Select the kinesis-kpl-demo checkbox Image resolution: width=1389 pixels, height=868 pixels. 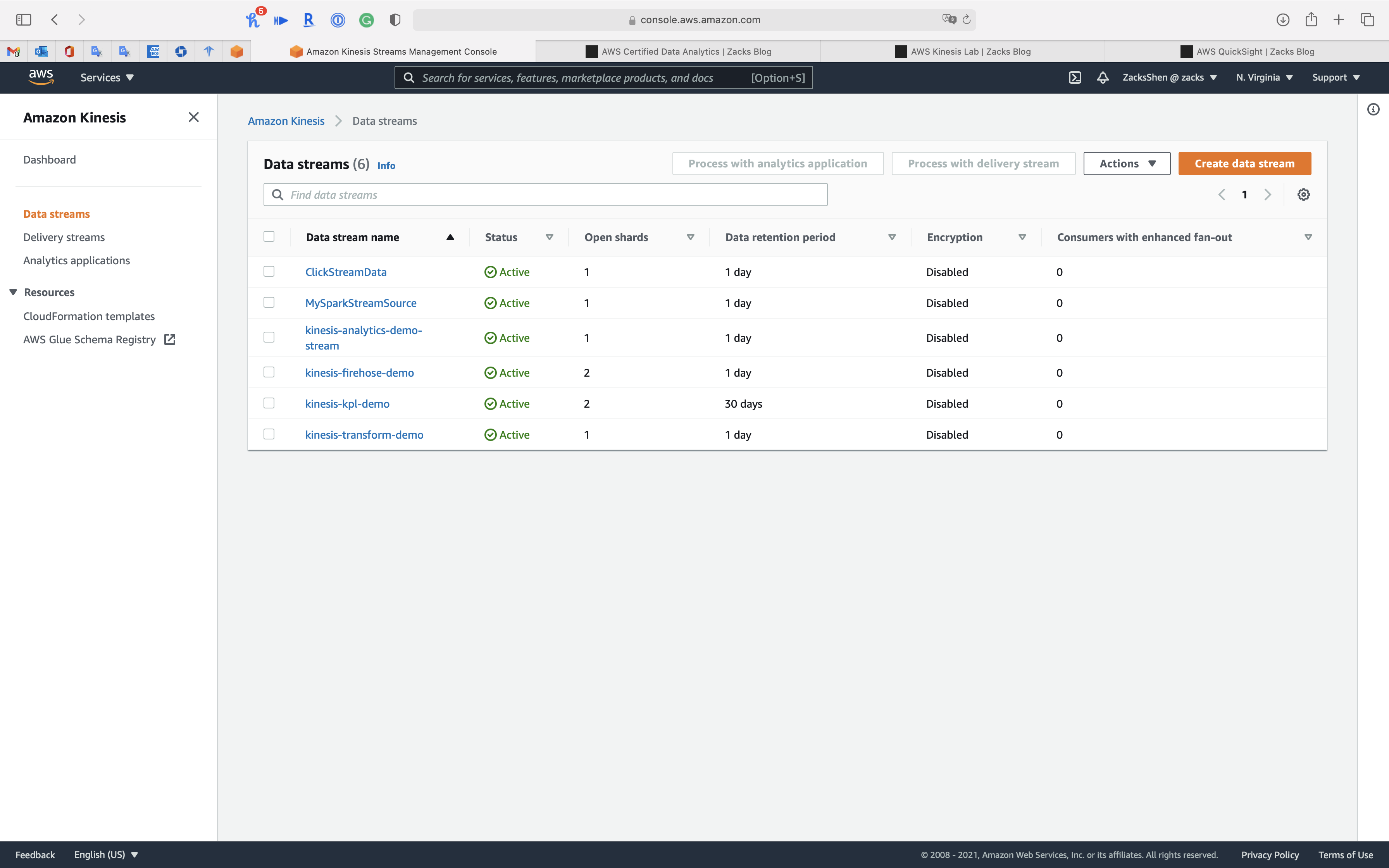pos(269,403)
